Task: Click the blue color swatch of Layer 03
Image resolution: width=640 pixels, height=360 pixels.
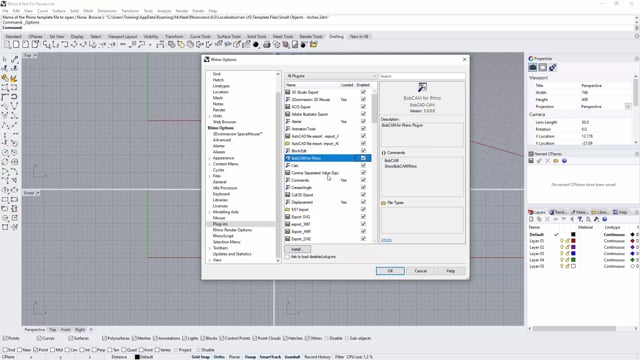Action: 573,253
